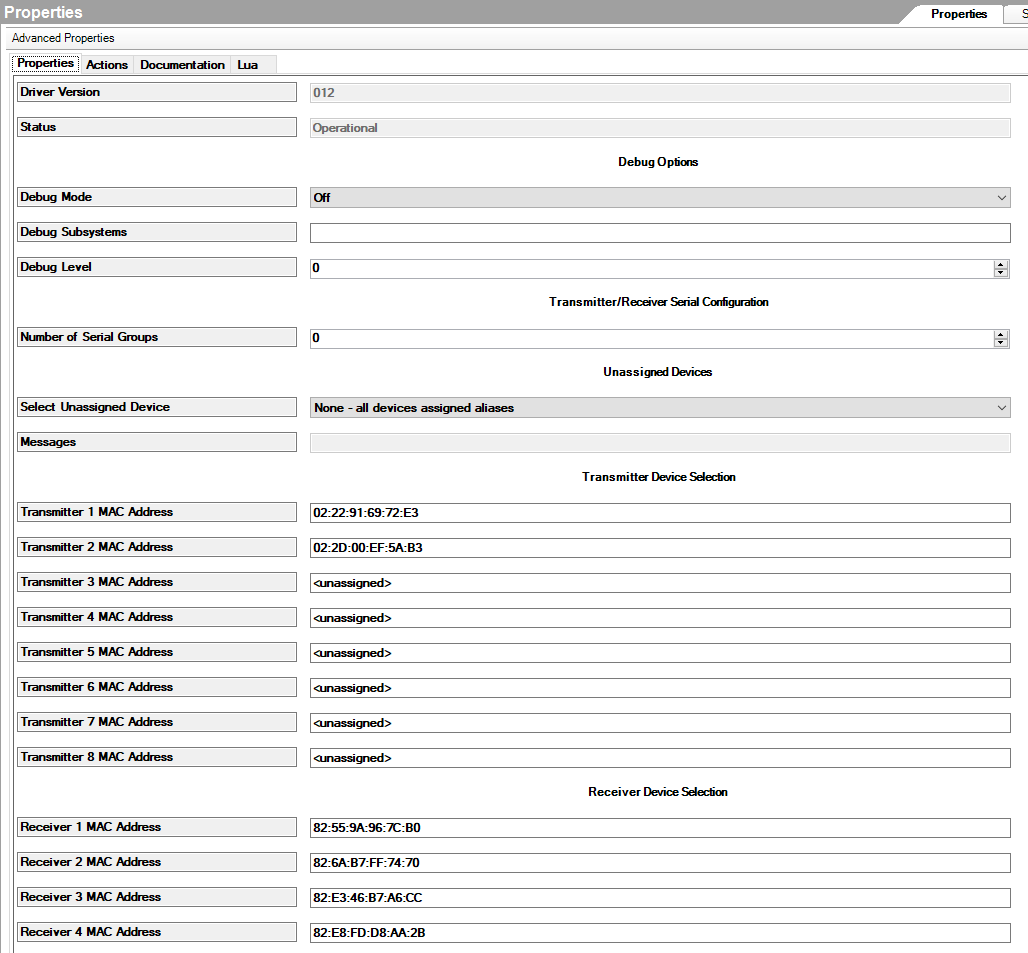
Task: Switch to the Actions tab
Action: pyautogui.click(x=107, y=64)
